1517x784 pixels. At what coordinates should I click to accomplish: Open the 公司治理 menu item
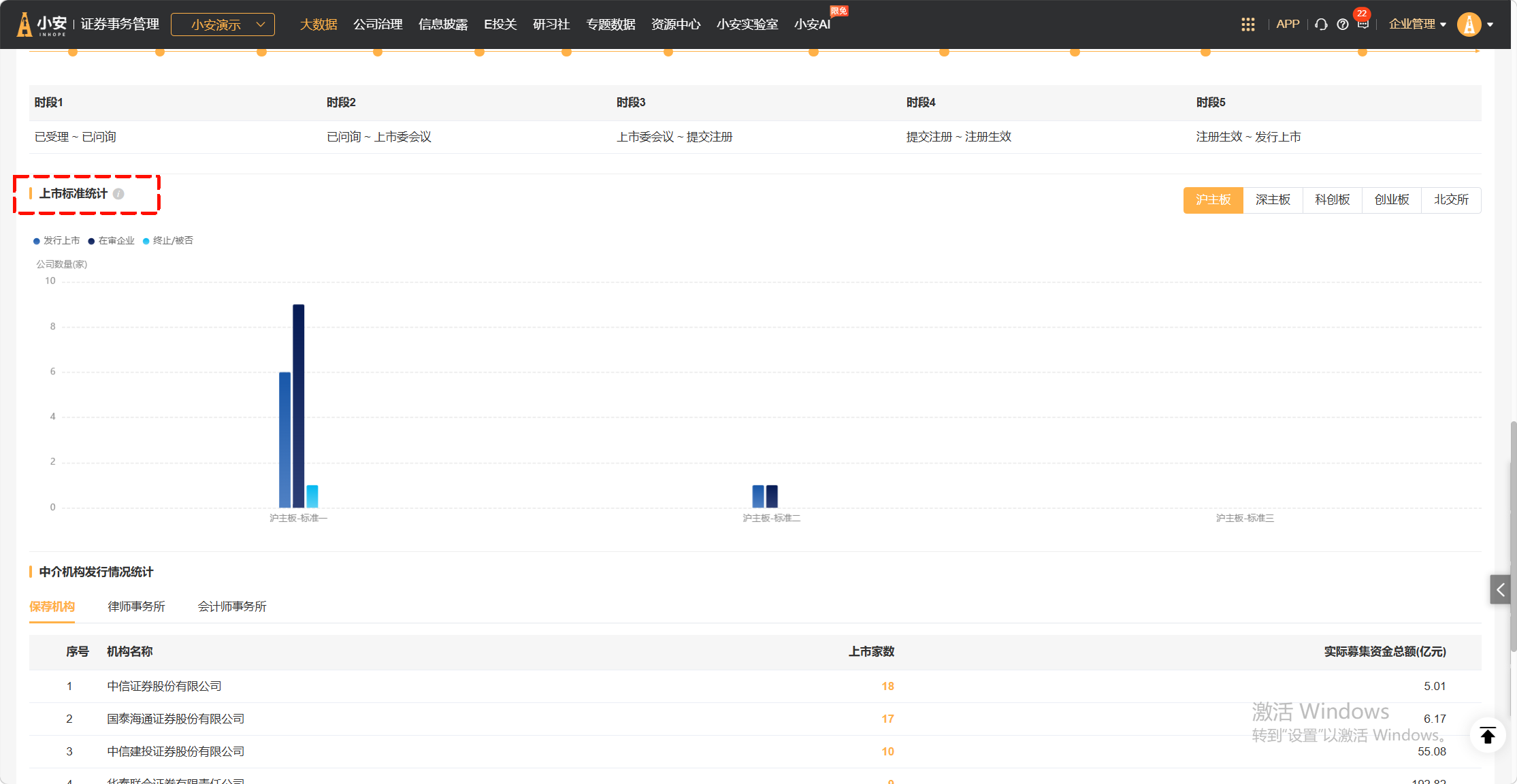pos(378,24)
